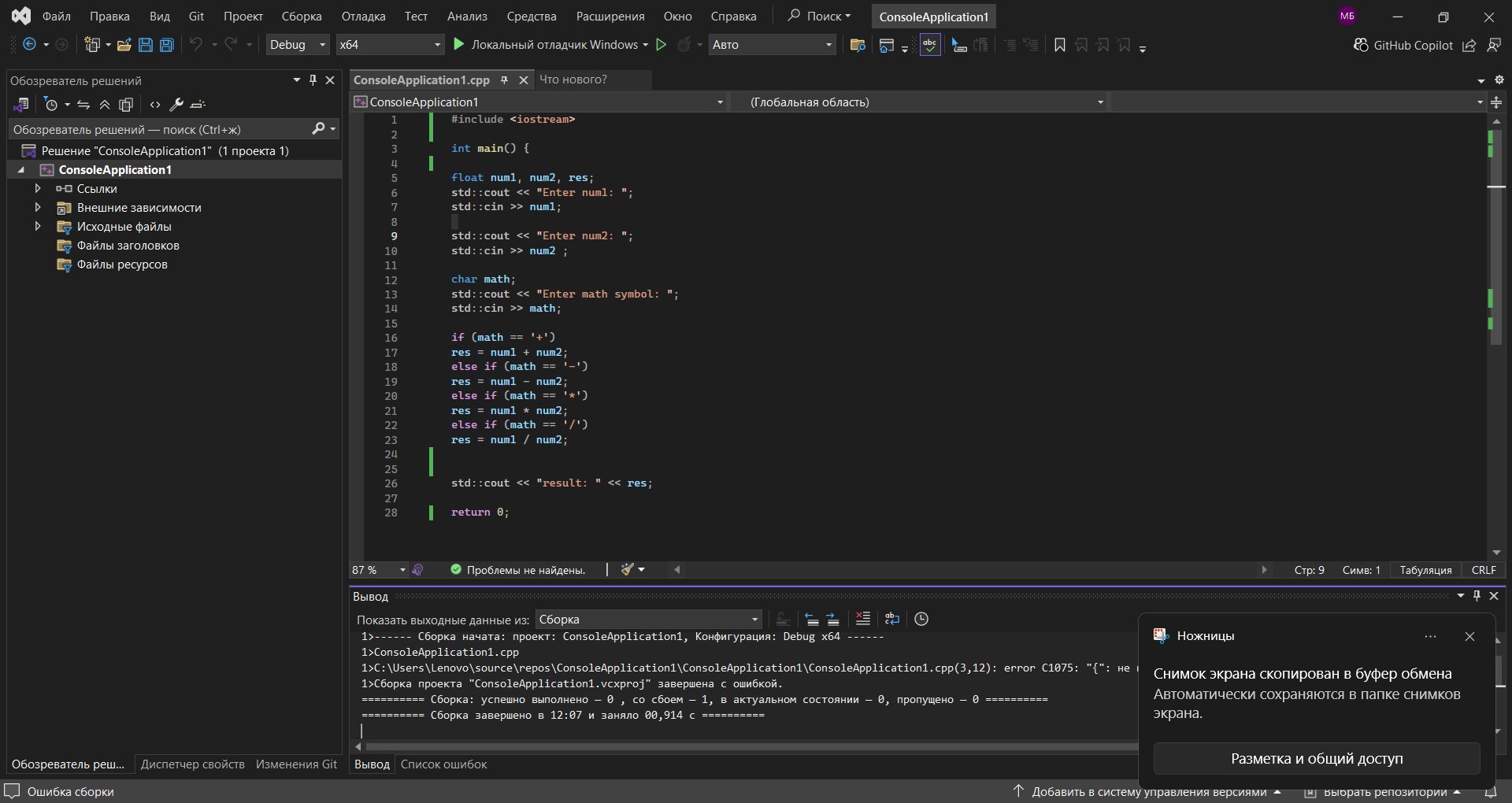This screenshot has height=803, width=1512.
Task: Click Collapse All in Solution Explorer
Action: point(105,105)
